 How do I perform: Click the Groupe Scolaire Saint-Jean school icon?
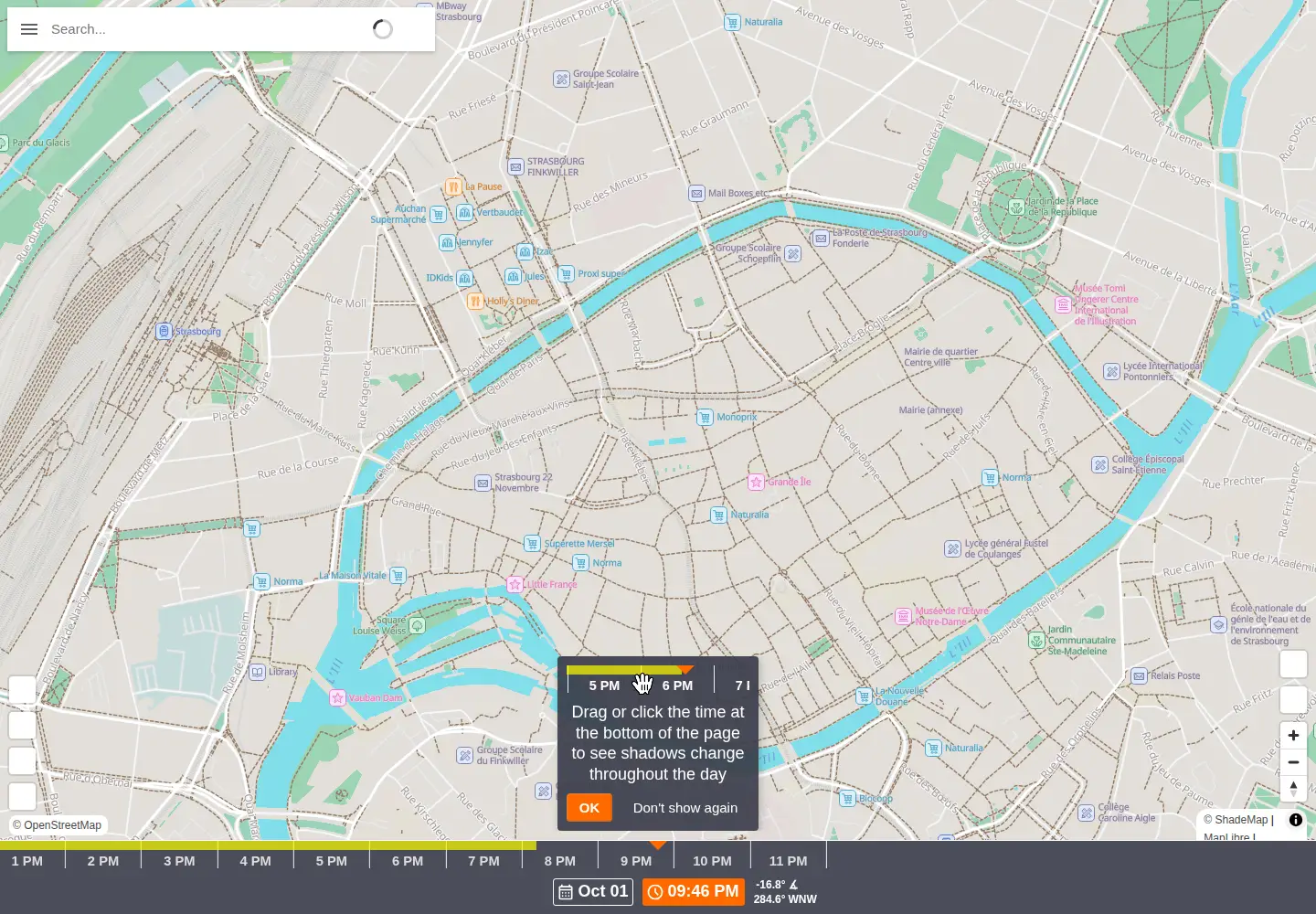click(562, 79)
